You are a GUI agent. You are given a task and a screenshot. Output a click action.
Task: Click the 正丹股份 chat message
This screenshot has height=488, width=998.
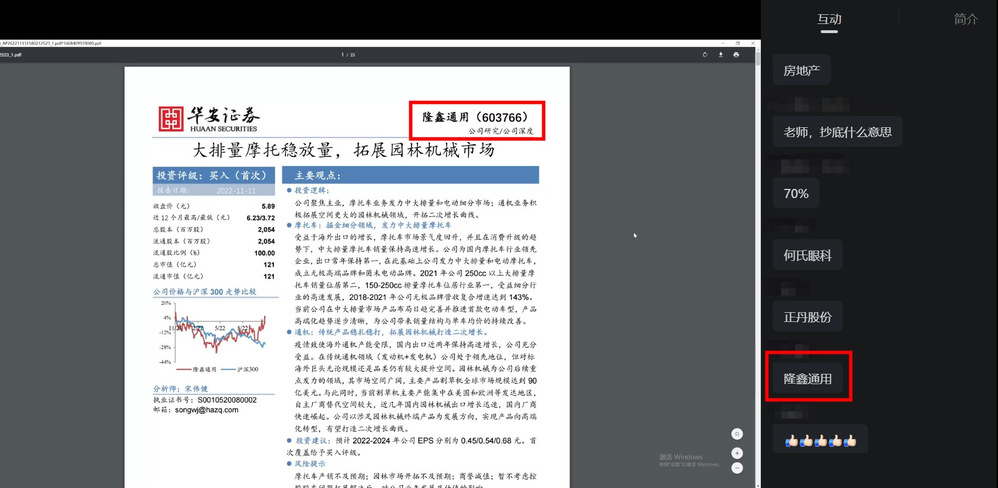[807, 318]
